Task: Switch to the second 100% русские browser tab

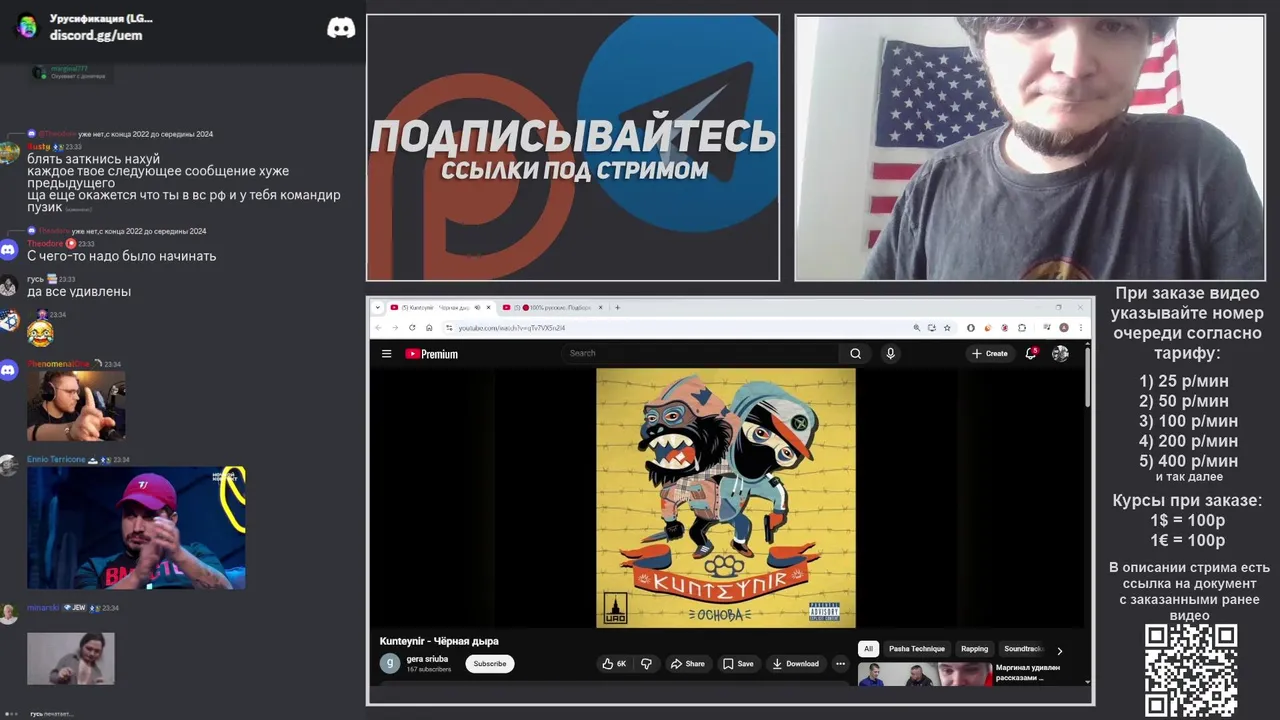Action: [x=551, y=307]
